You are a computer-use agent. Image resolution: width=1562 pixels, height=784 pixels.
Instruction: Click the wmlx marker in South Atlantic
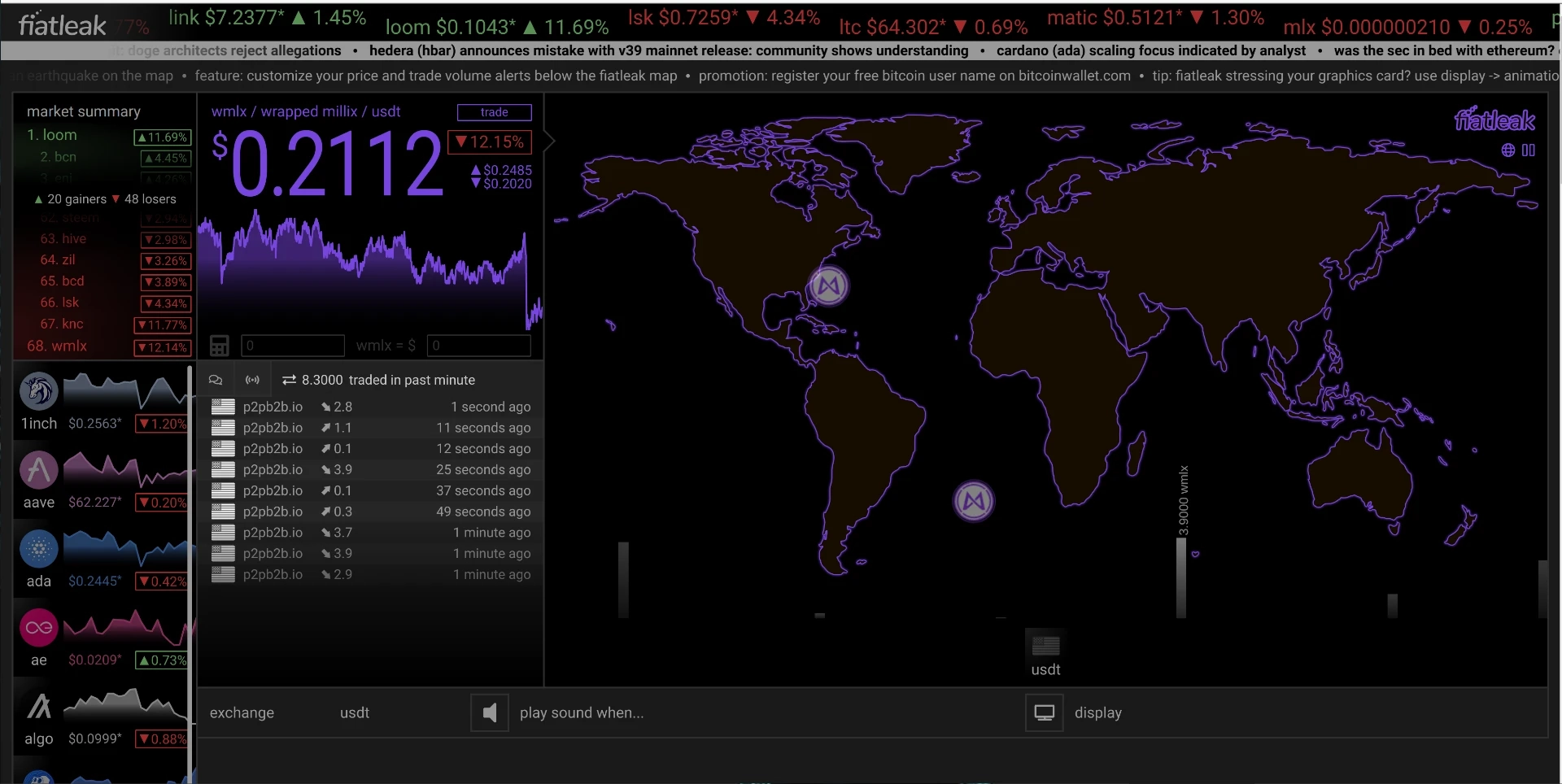pyautogui.click(x=974, y=501)
